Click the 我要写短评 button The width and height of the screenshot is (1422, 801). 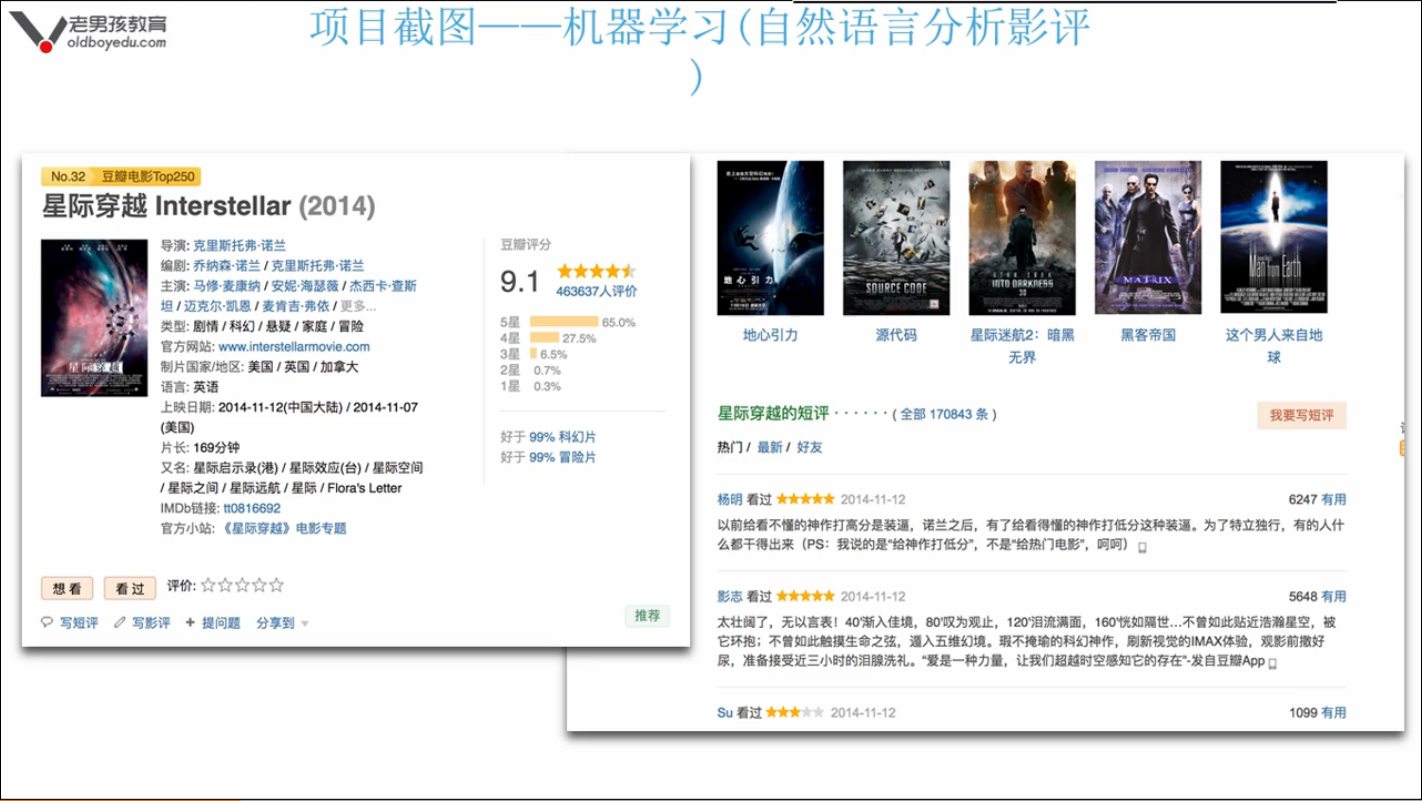pyautogui.click(x=1302, y=415)
